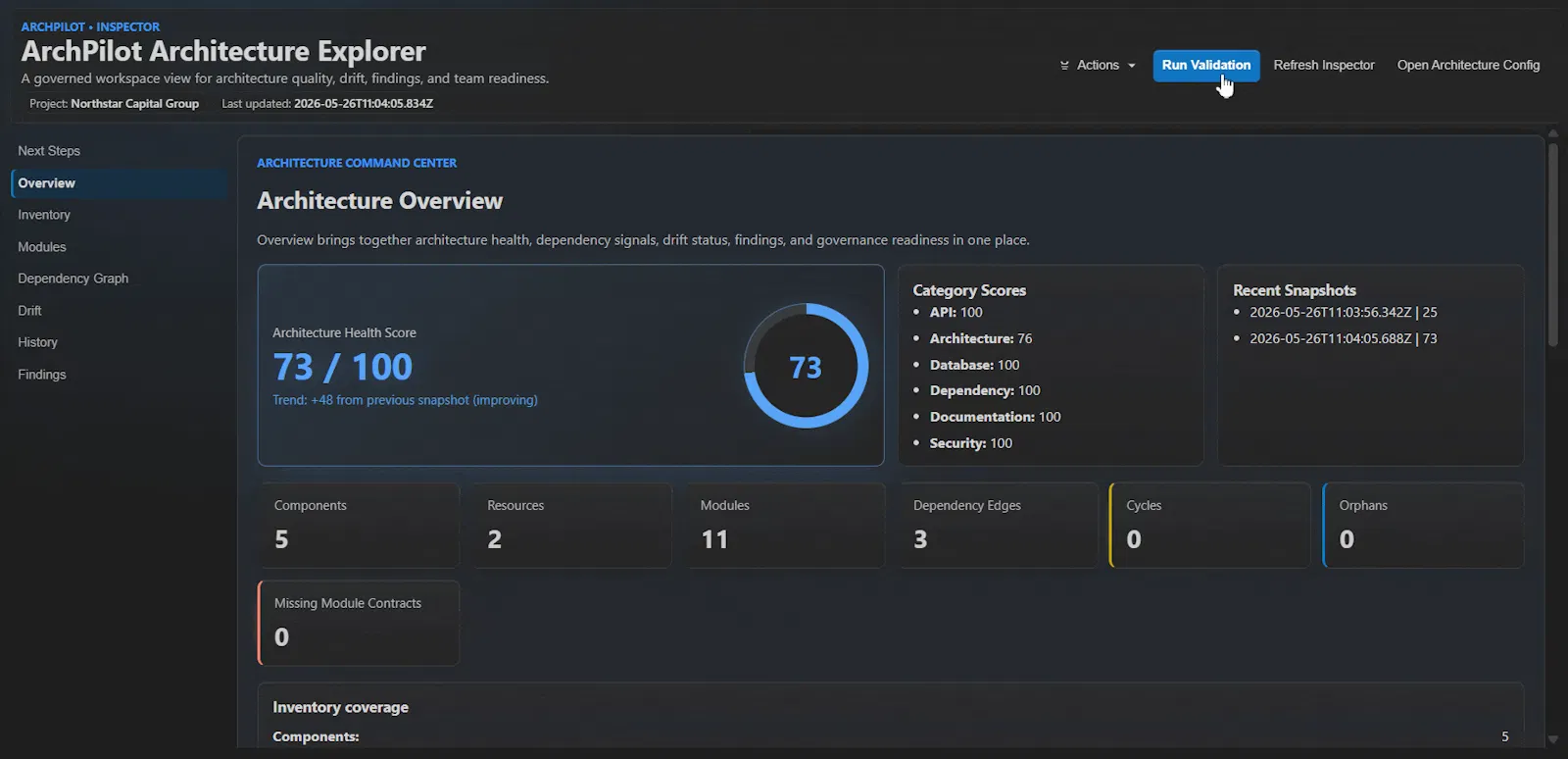Click the last updated timestamp
The image size is (1568, 759).
364,104
